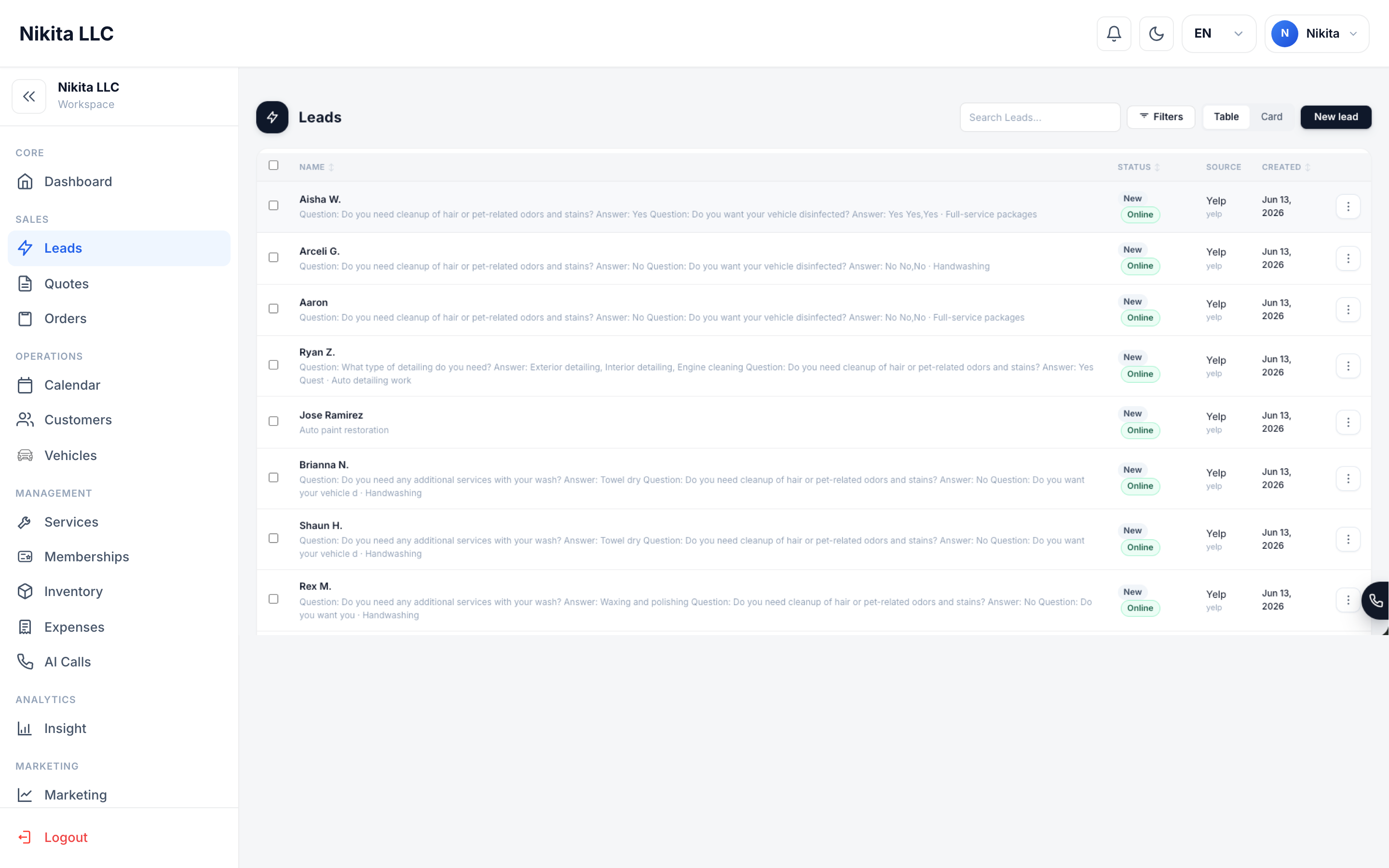The image size is (1389, 868).
Task: Click the Orders clipboard icon
Action: [25, 319]
